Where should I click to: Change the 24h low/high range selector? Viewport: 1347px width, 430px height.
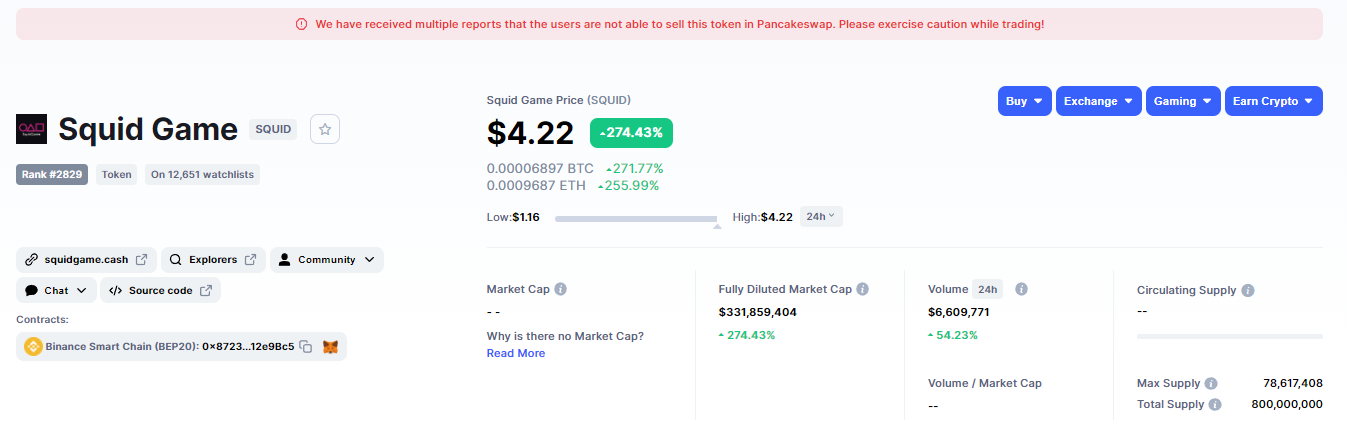[x=821, y=217]
